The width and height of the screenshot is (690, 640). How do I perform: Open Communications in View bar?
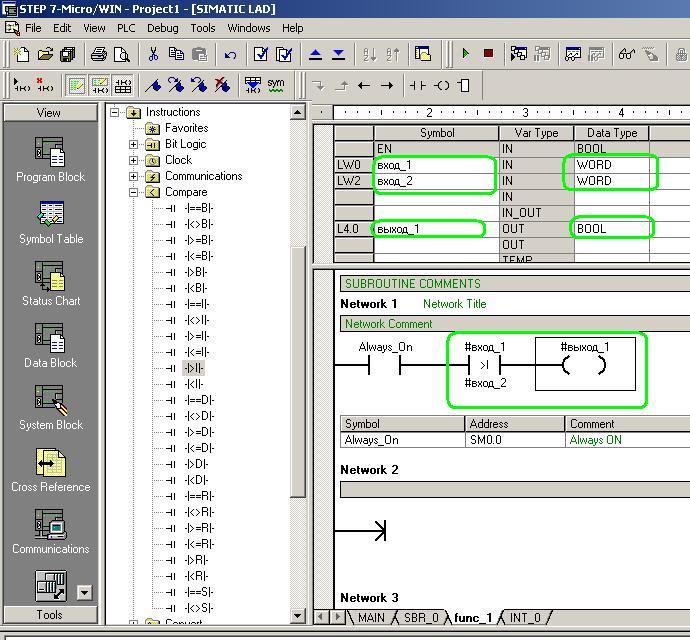pos(51,532)
